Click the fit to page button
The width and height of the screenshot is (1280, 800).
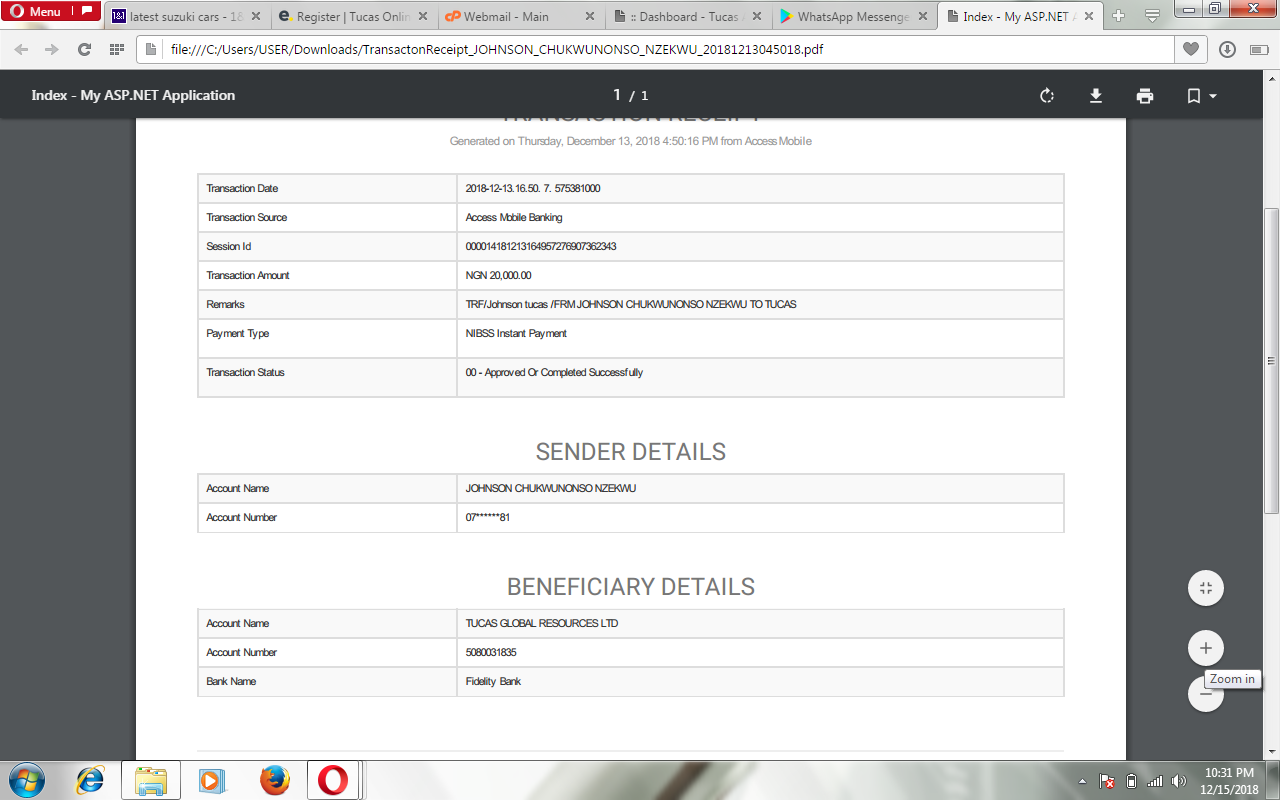pyautogui.click(x=1205, y=588)
